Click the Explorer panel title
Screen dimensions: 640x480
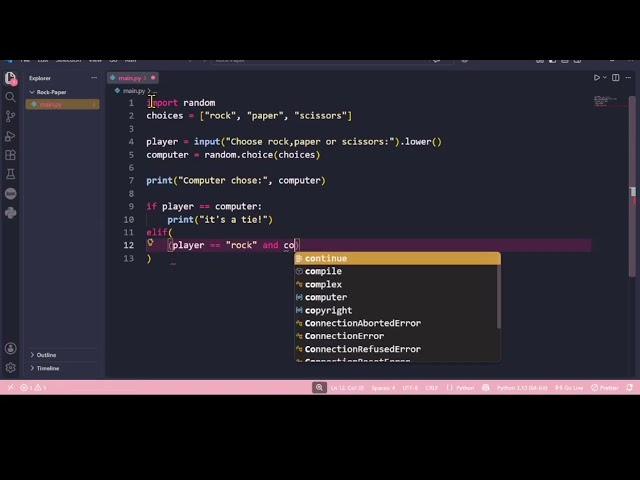click(40, 78)
